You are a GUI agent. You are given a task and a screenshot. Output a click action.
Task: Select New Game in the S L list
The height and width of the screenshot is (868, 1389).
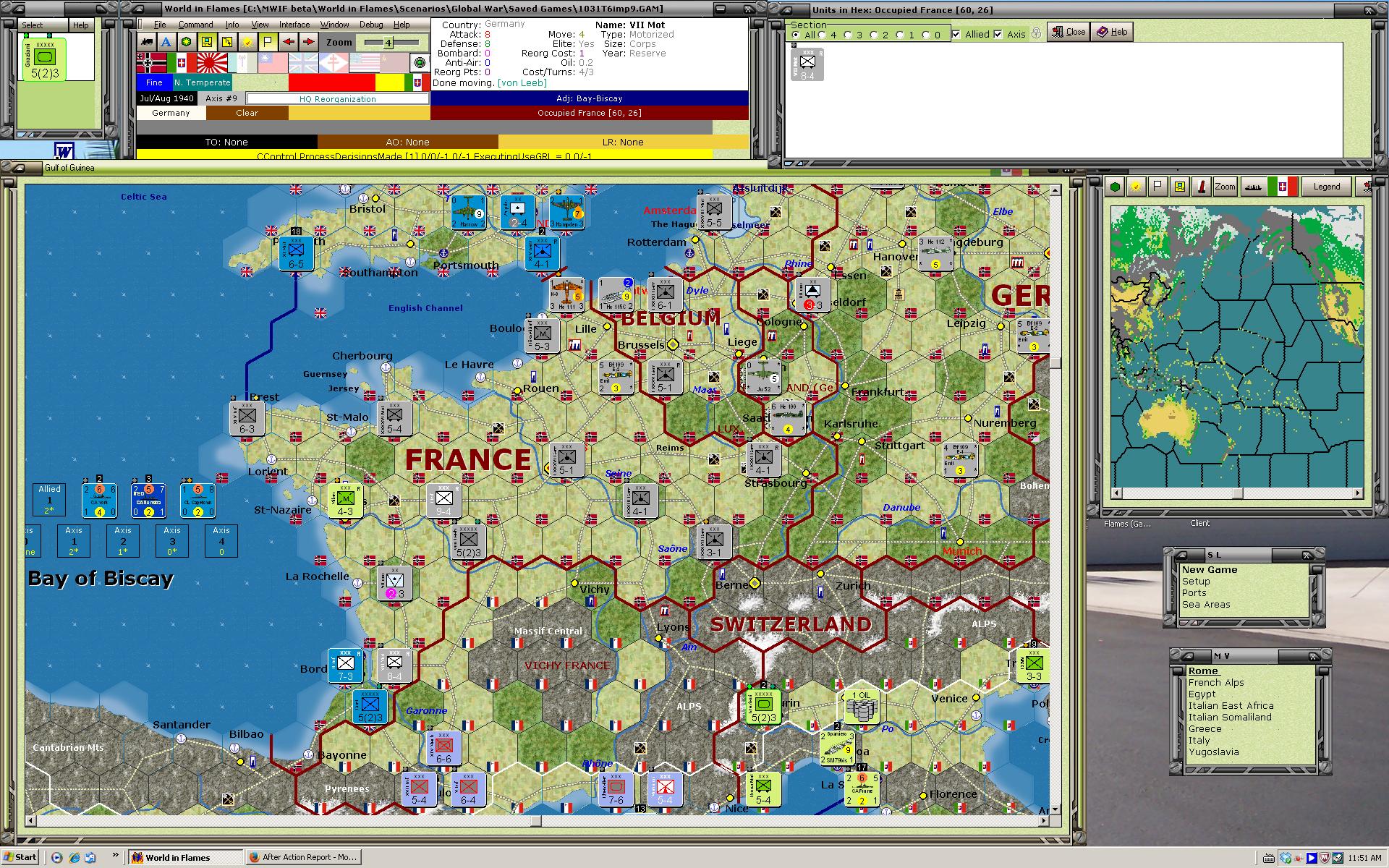1210,570
